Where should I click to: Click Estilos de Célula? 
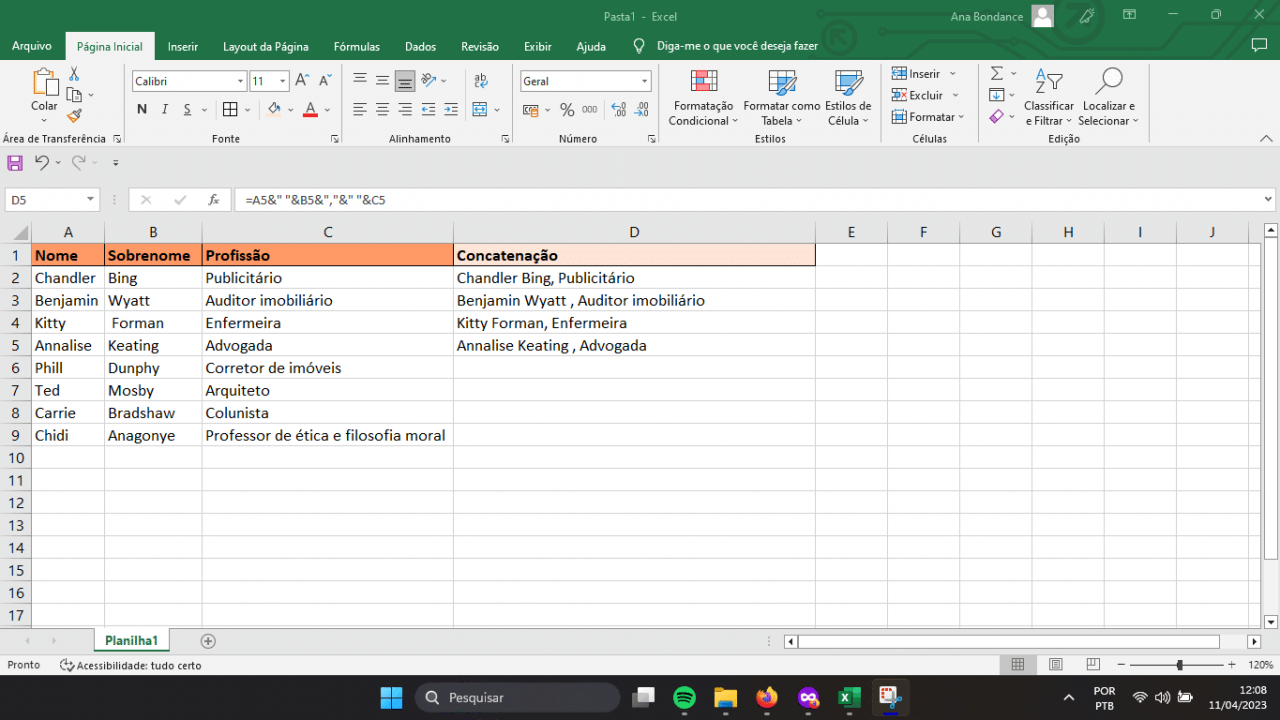pyautogui.click(x=847, y=97)
